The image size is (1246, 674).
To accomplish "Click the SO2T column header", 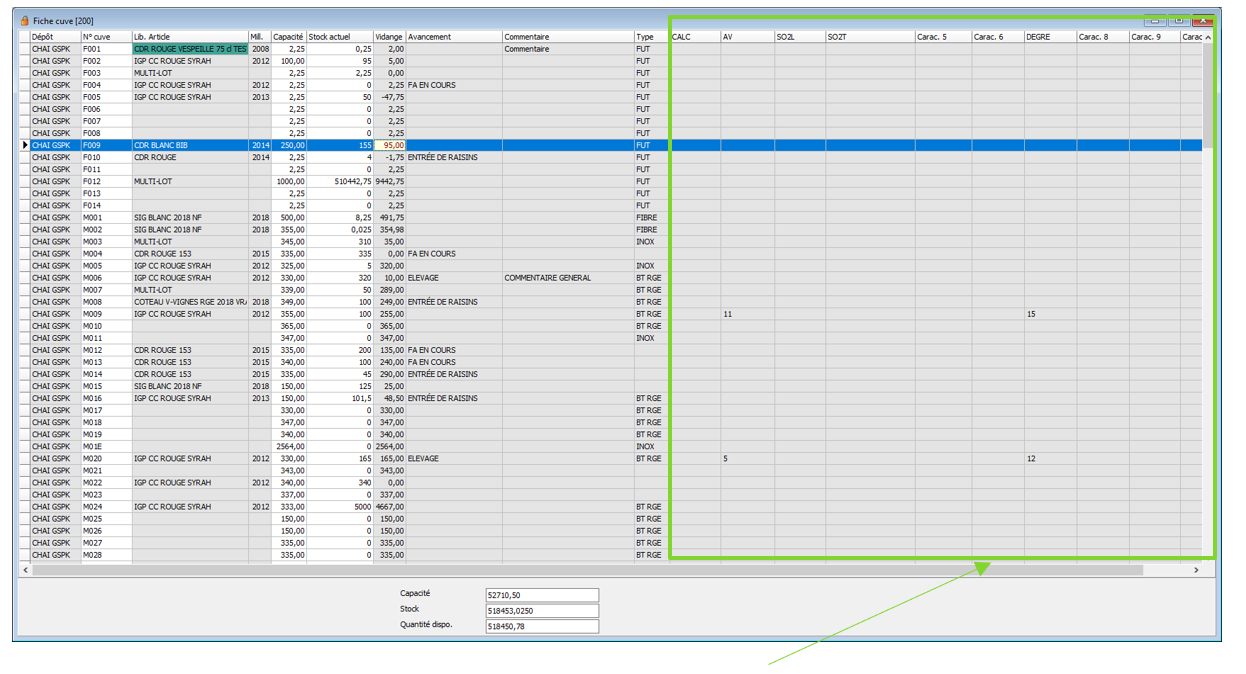I will (868, 37).
